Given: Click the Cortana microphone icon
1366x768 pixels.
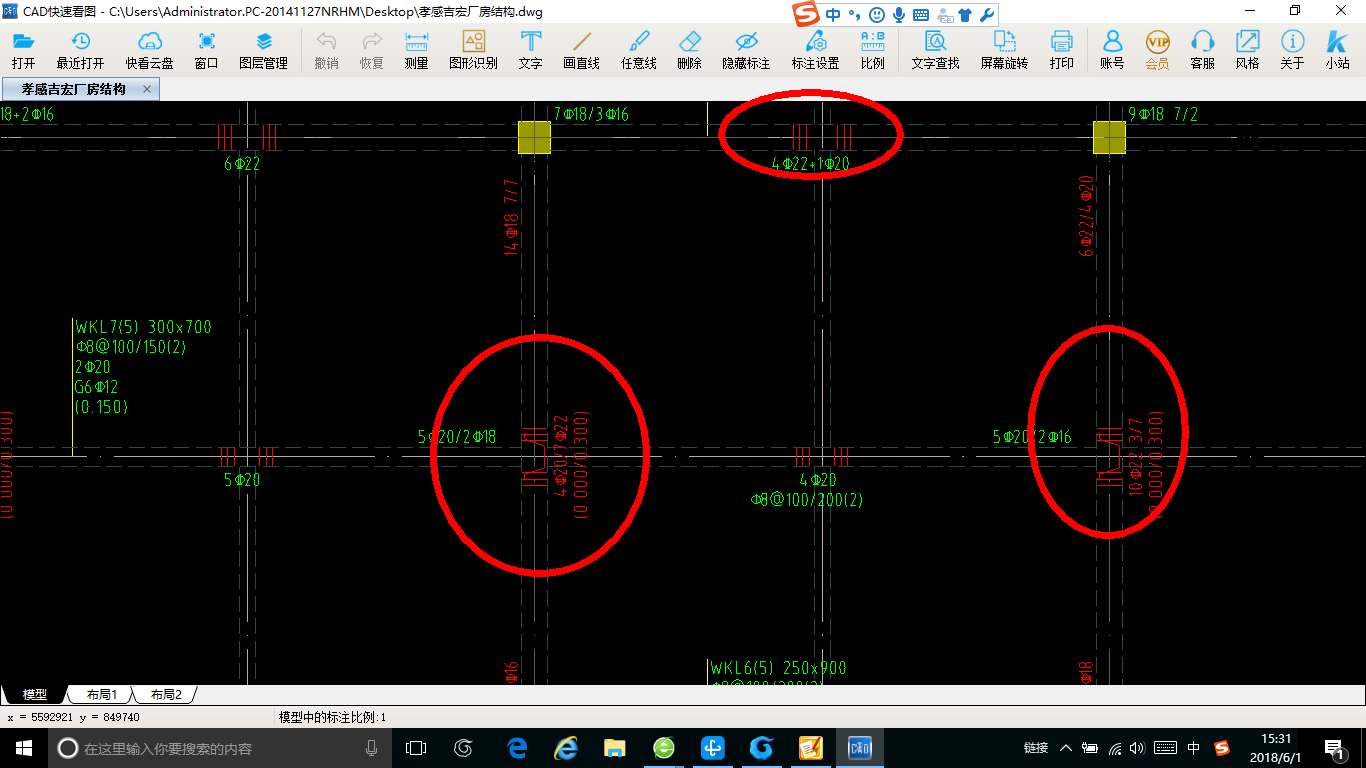Looking at the screenshot, I should coord(371,747).
